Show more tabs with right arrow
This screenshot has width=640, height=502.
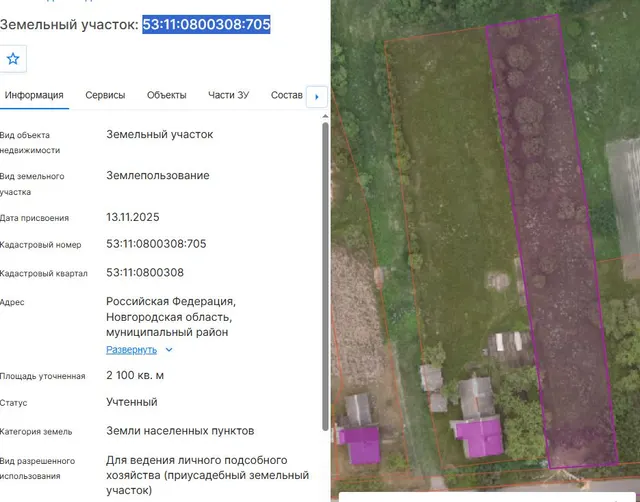(317, 97)
